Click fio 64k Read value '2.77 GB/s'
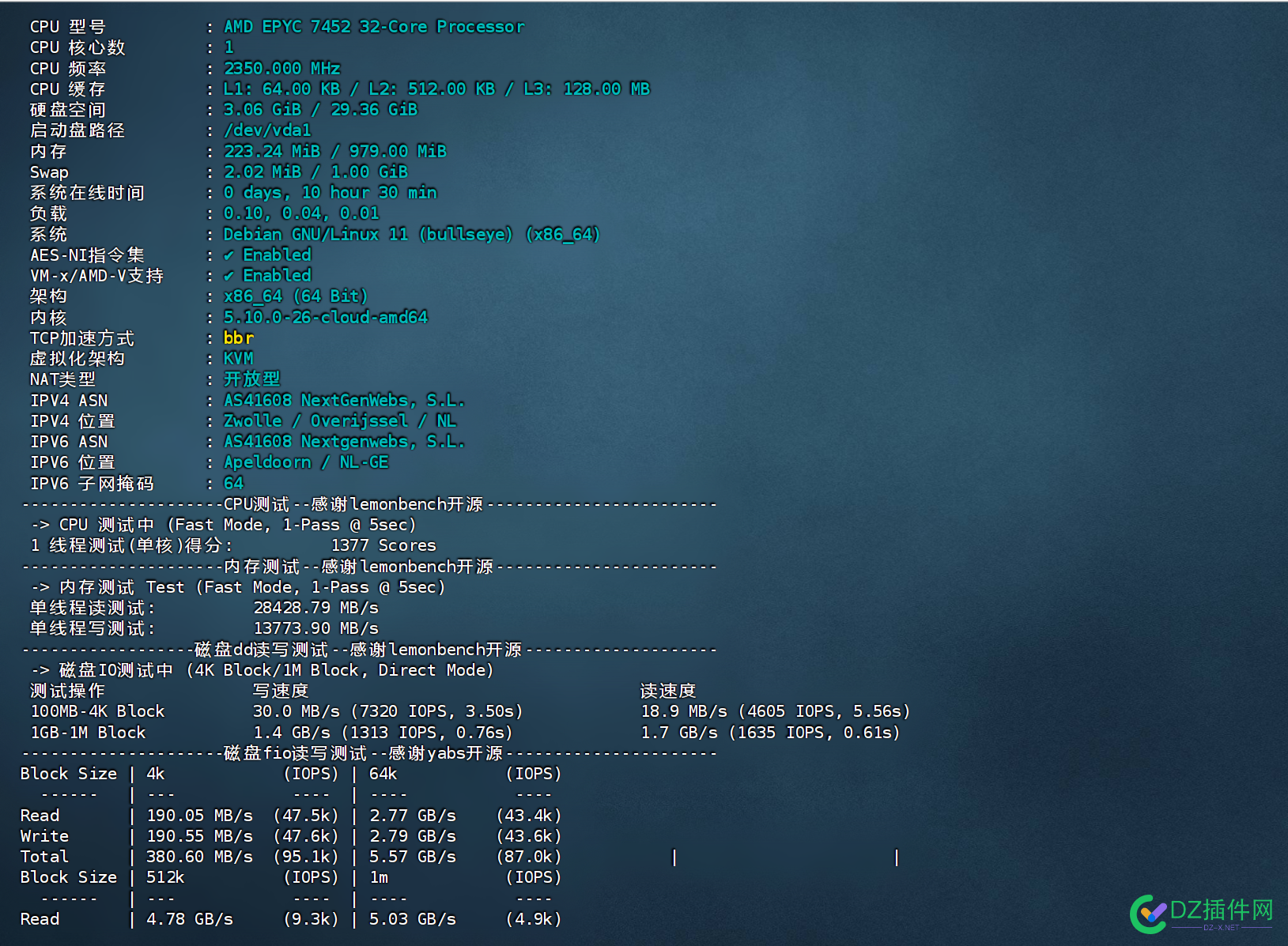This screenshot has height=946, width=1288. pos(413,816)
